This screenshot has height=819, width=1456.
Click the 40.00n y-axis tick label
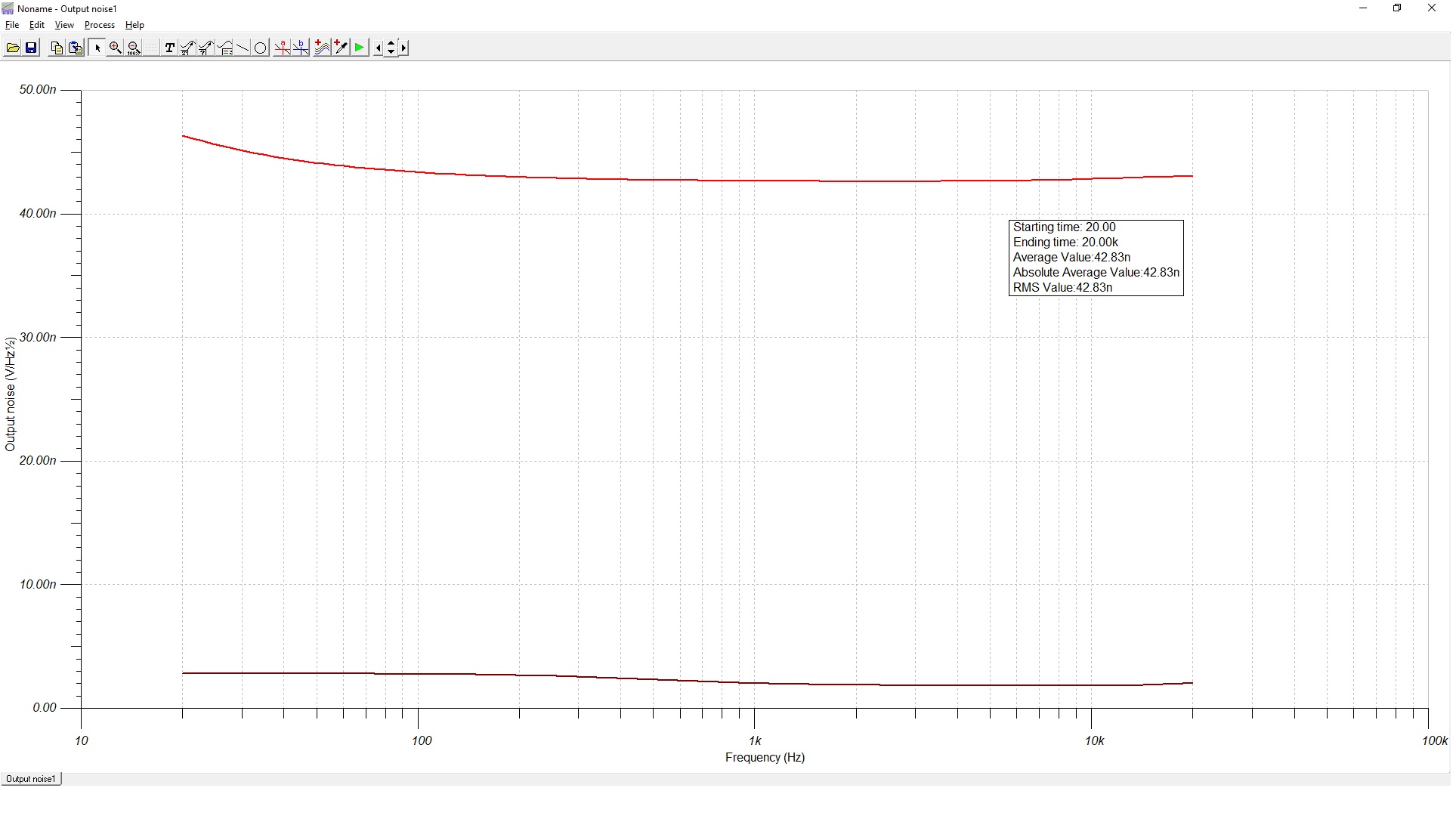point(38,214)
